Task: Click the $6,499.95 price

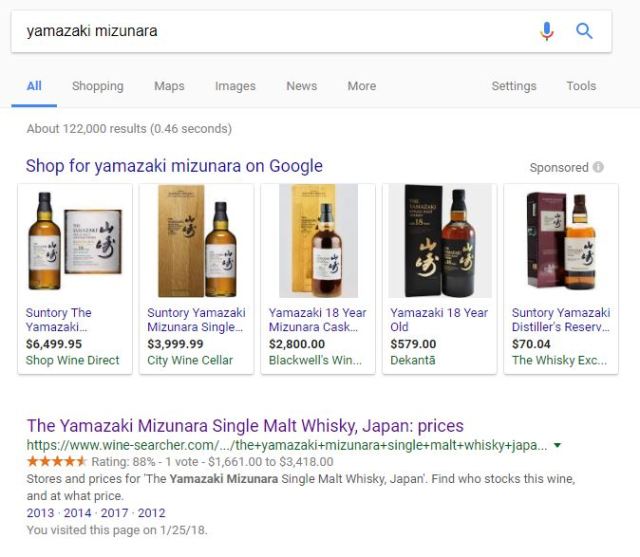Action: tap(54, 344)
